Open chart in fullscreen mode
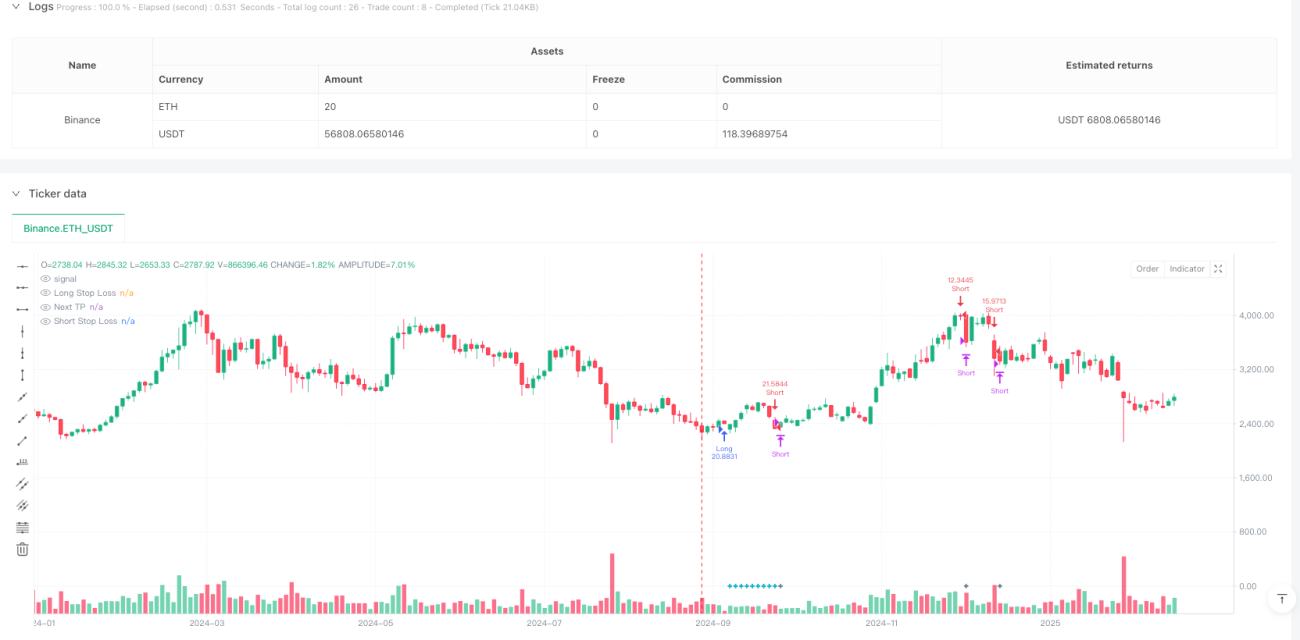This screenshot has height=640, width=1300. coord(1218,269)
